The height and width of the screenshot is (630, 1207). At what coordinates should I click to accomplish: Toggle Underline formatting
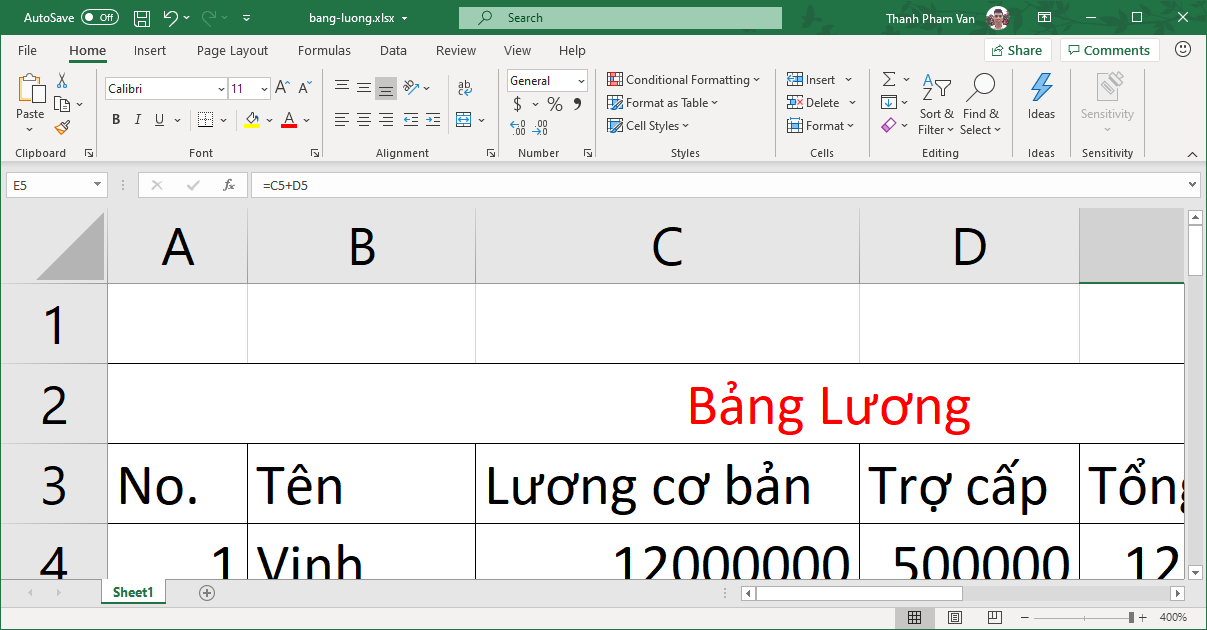(x=159, y=120)
